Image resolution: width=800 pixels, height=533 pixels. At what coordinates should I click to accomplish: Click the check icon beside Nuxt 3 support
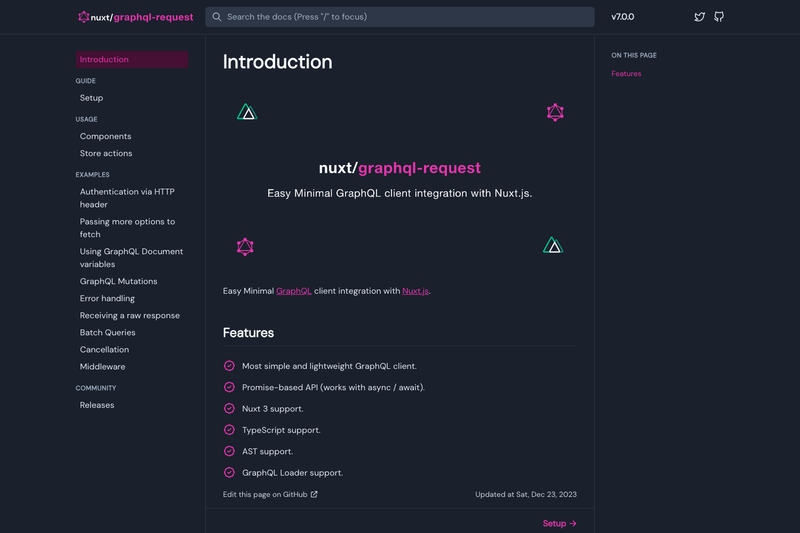pos(229,409)
